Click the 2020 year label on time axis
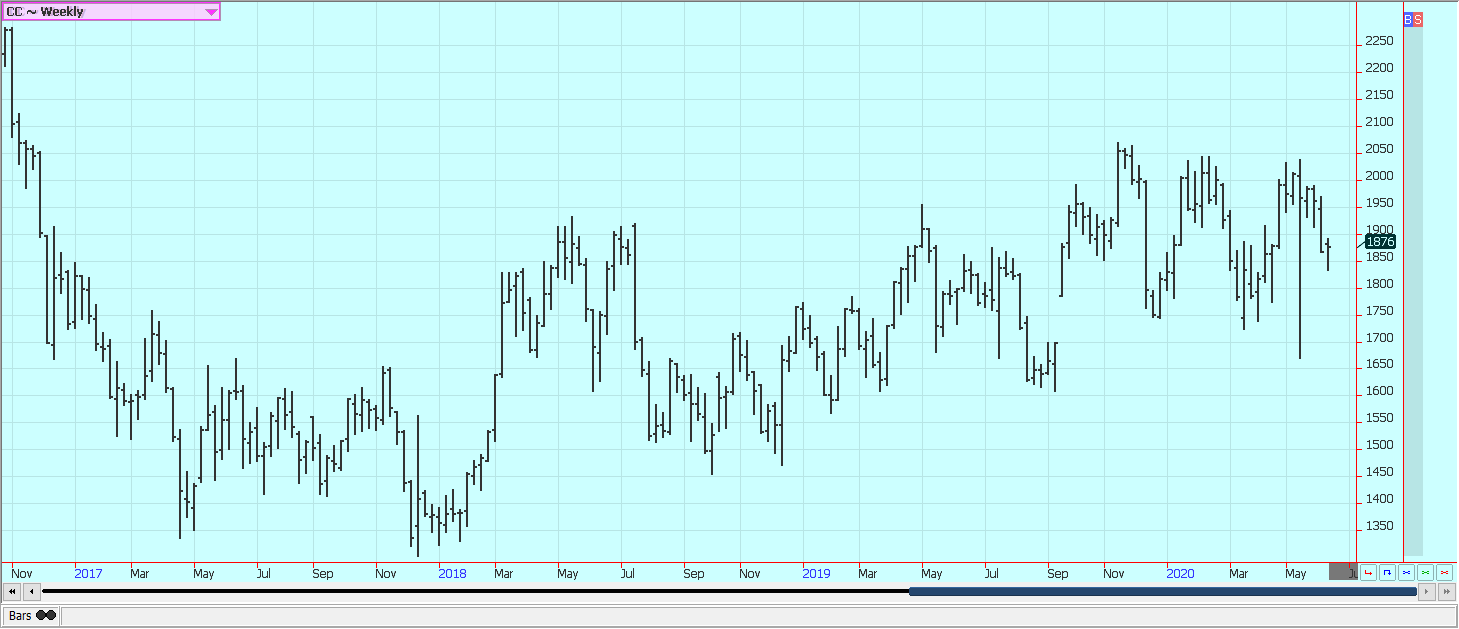This screenshot has width=1459, height=629. click(1180, 574)
